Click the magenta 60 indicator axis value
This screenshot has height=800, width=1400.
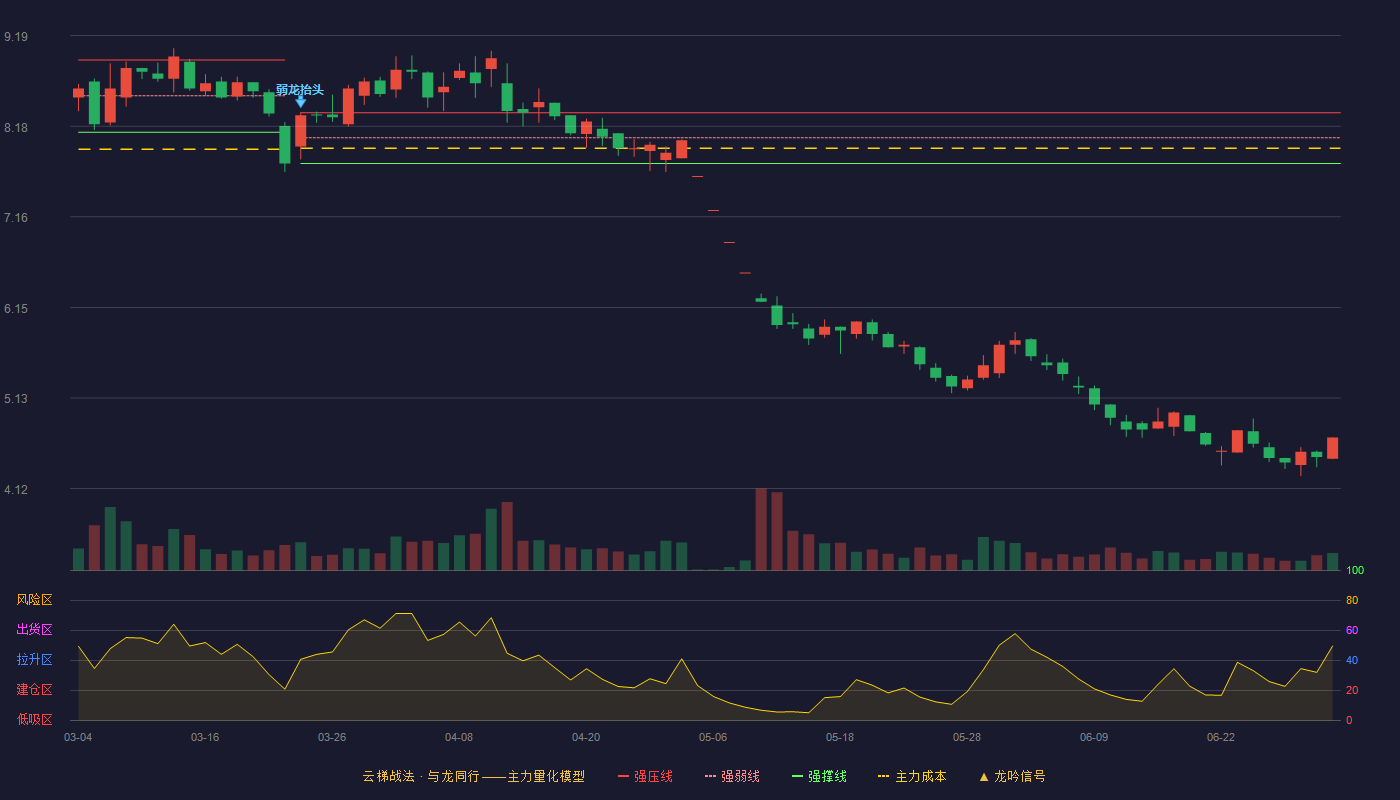[x=1352, y=630]
